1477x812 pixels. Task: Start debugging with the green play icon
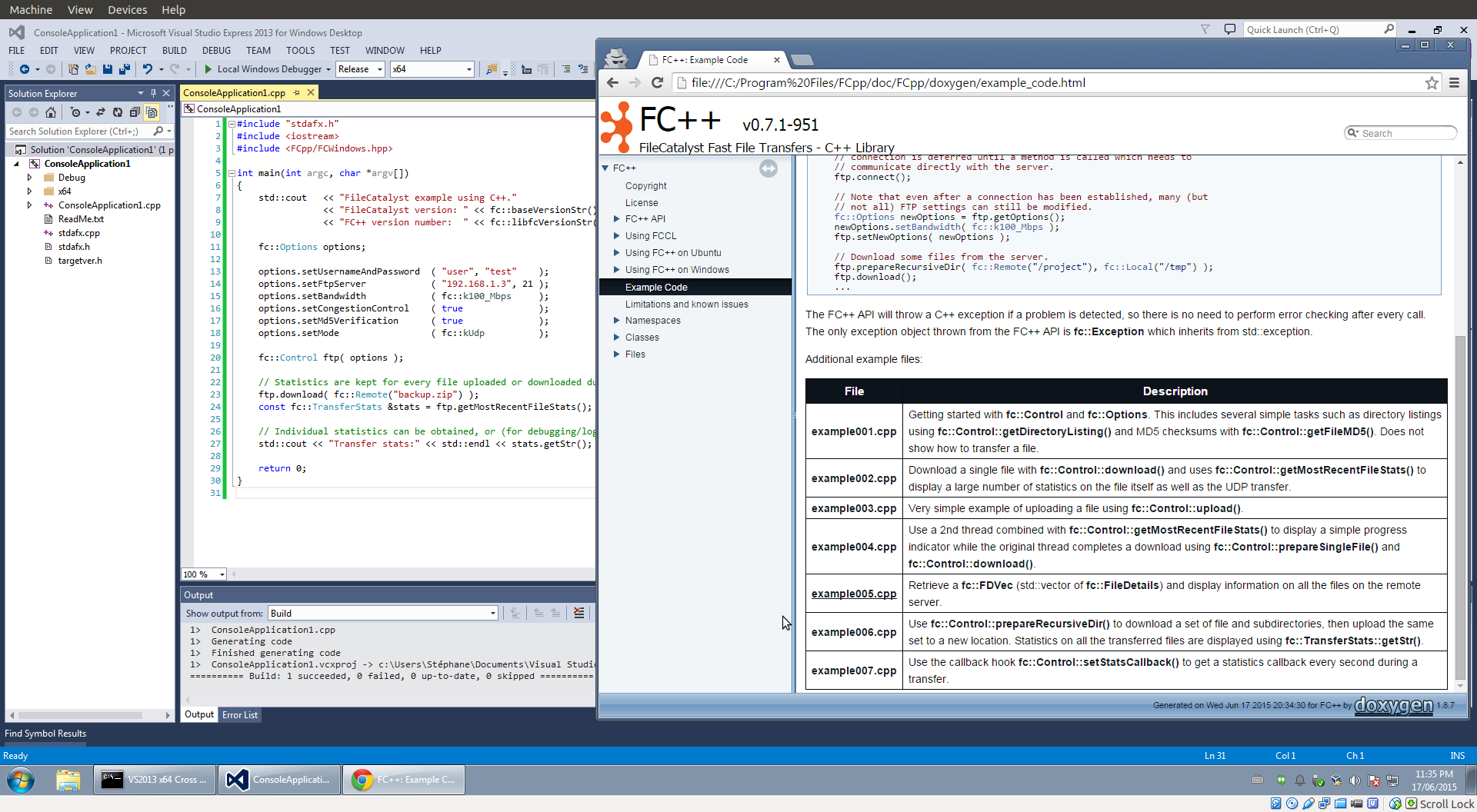(208, 69)
